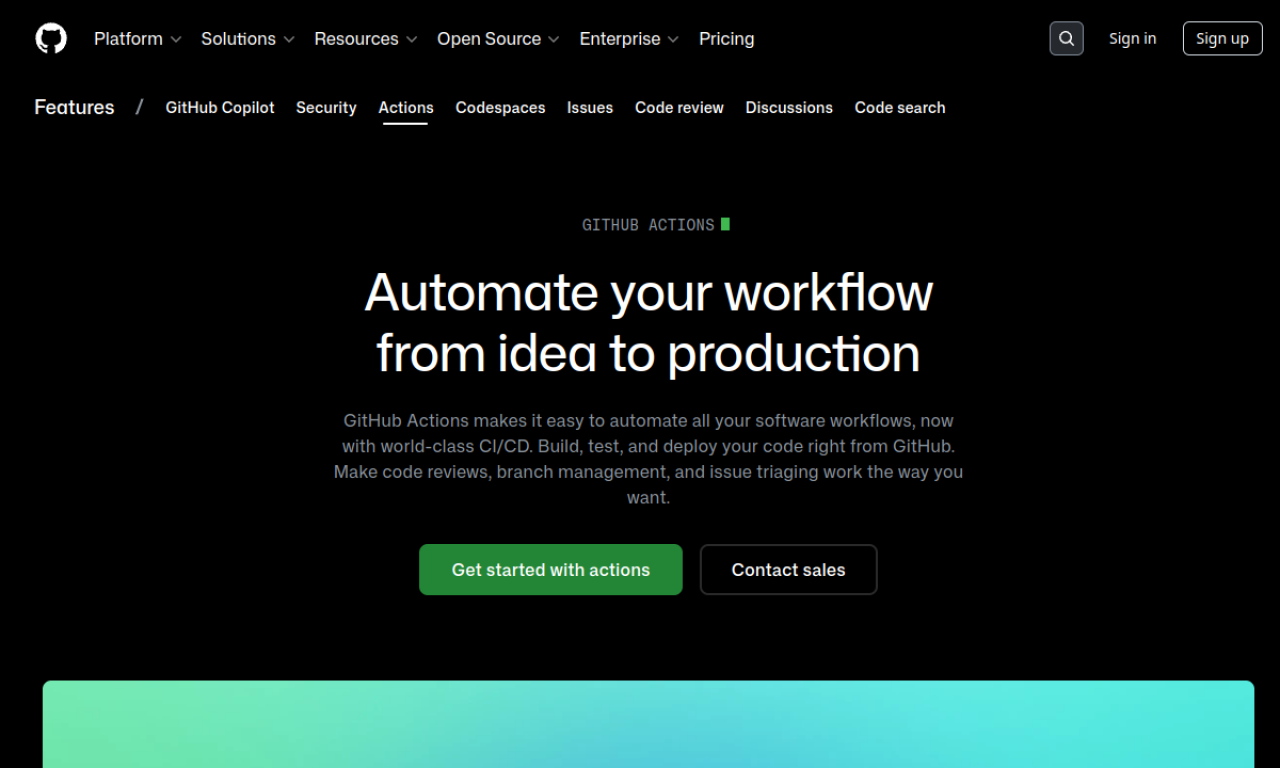Select the Actions tab
This screenshot has width=1280, height=768.
coord(405,107)
